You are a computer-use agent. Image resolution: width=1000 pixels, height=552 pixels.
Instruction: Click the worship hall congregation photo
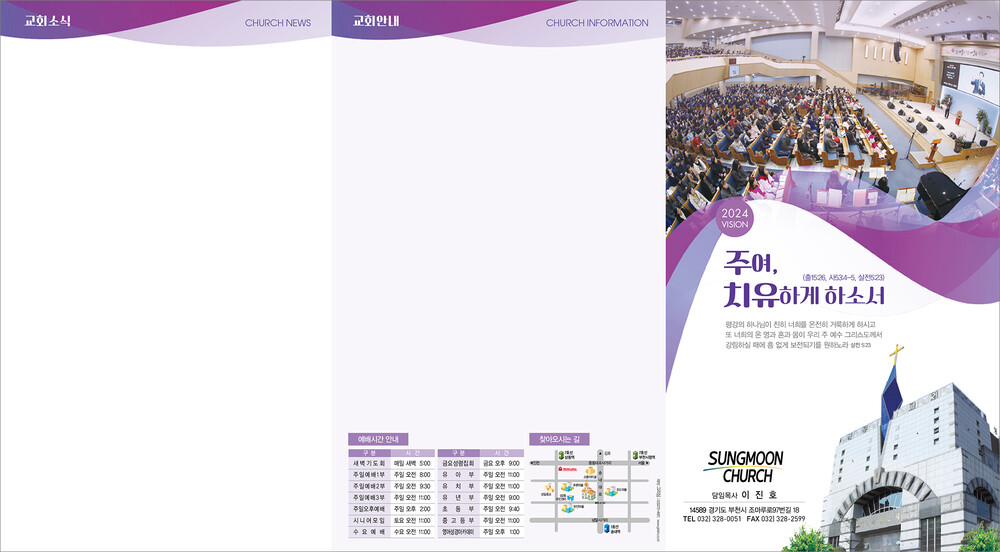pos(830,100)
